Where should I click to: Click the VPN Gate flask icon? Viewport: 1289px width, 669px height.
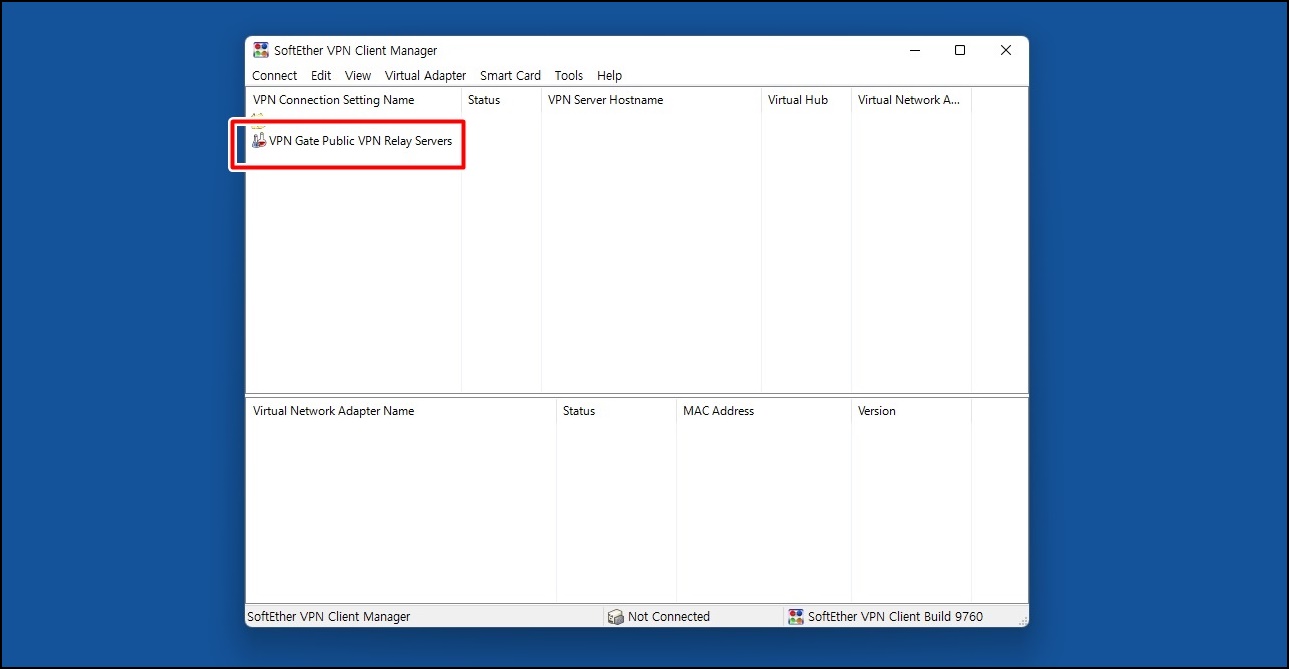coord(259,141)
